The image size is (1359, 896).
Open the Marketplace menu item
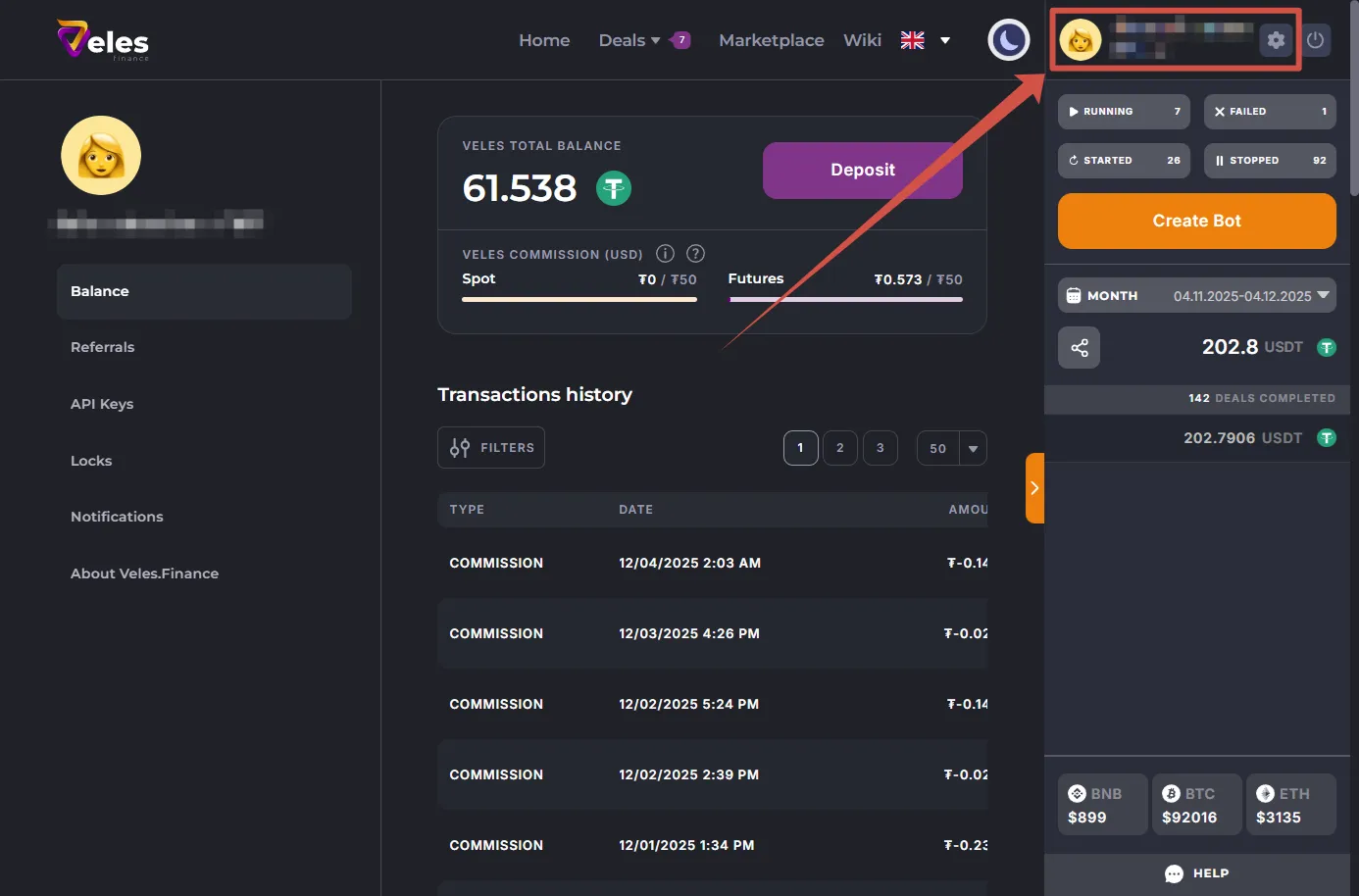771,40
